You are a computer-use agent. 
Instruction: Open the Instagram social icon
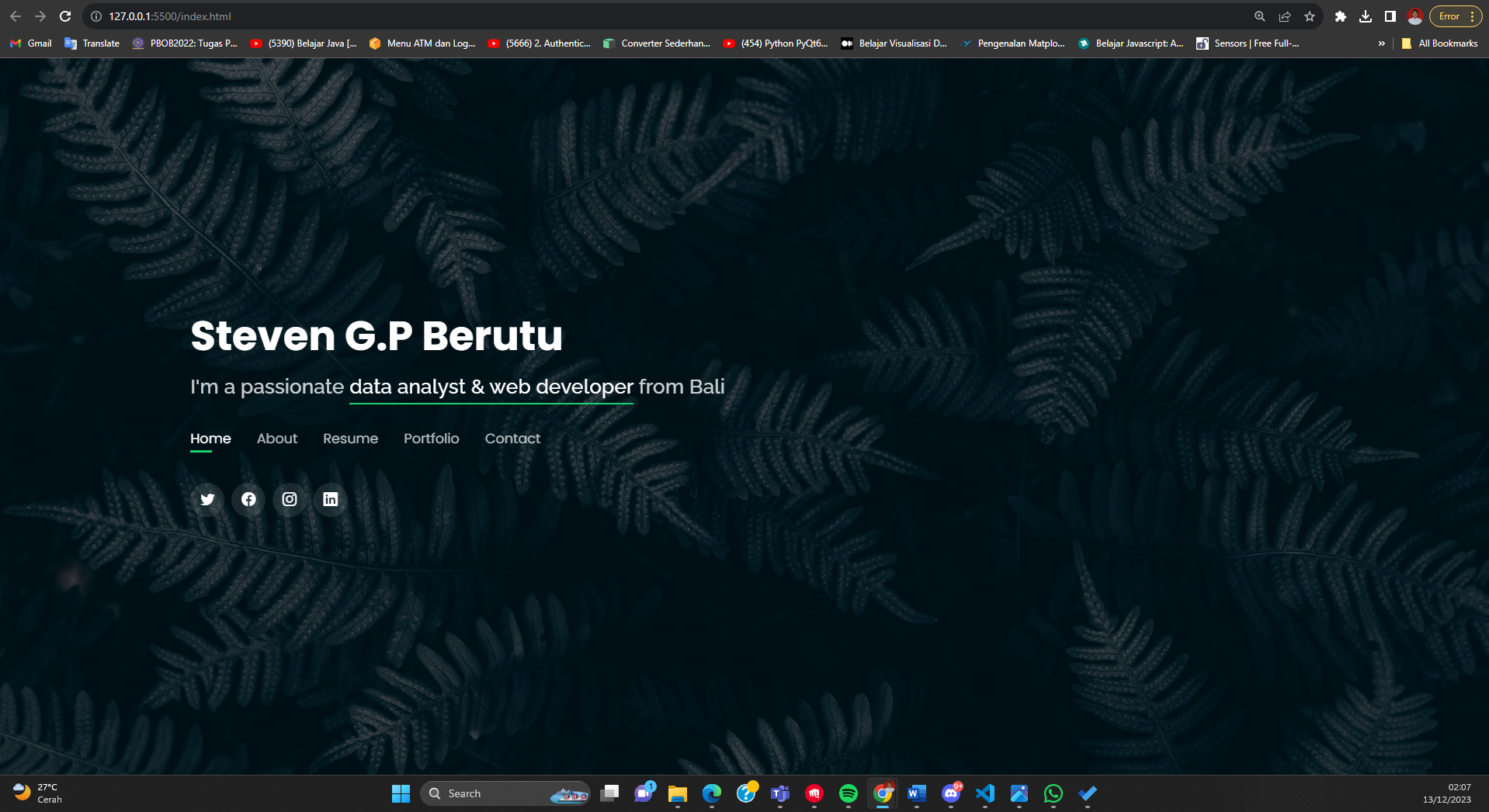click(x=289, y=499)
